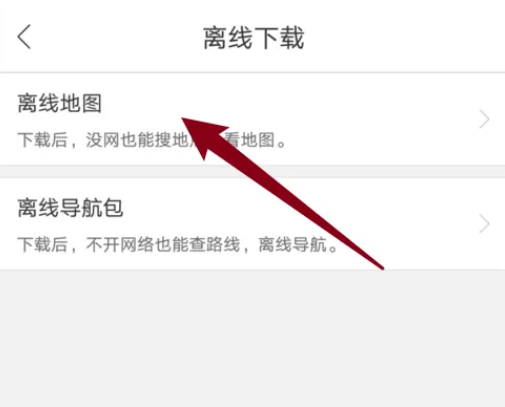The width and height of the screenshot is (505, 407).
Task: Click 下载后 at start of 离线地图 description
Action: tap(43, 140)
